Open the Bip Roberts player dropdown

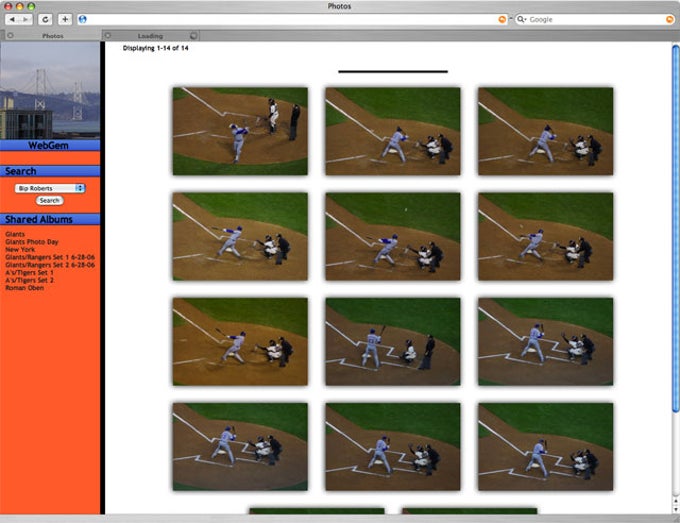50,188
